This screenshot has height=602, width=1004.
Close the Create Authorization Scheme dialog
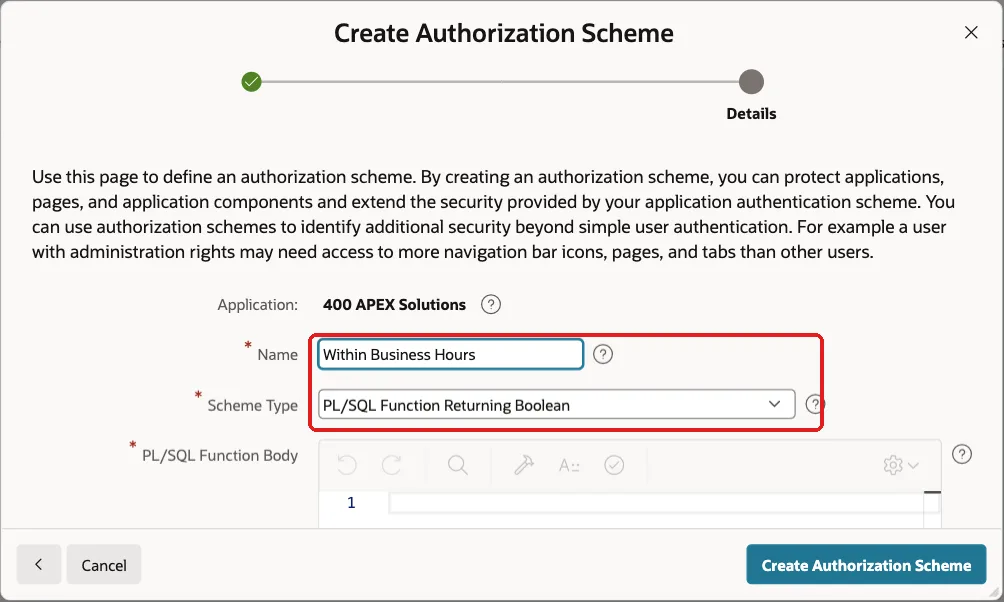pos(971,33)
